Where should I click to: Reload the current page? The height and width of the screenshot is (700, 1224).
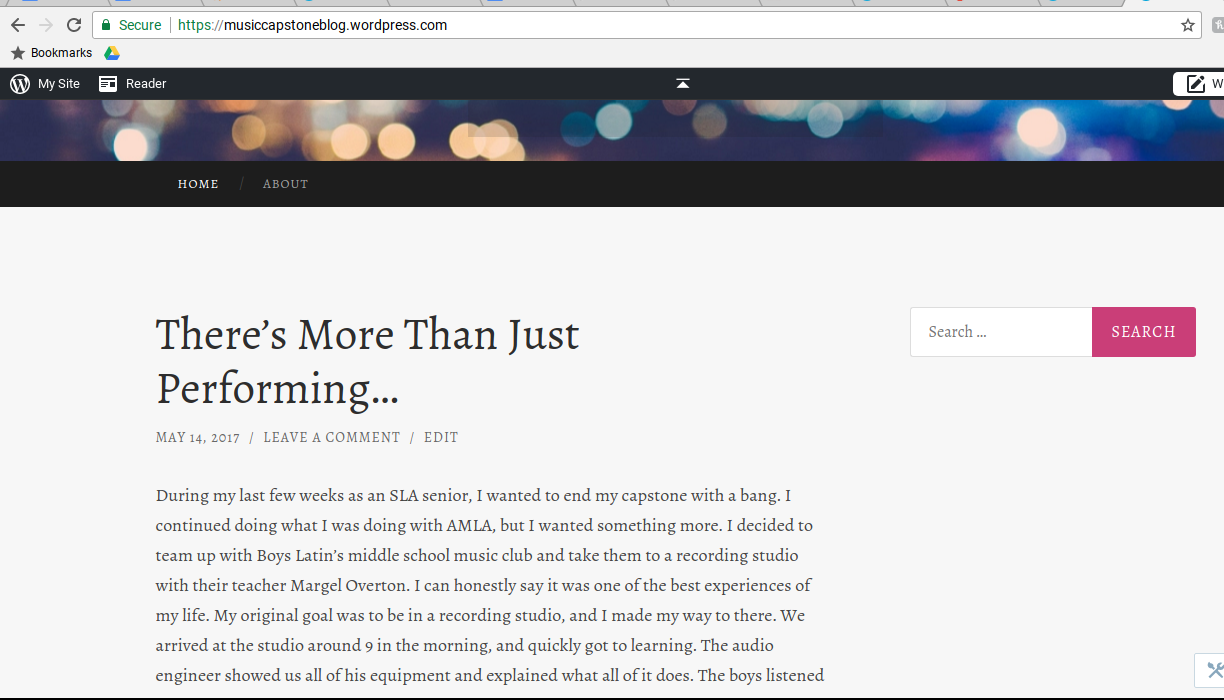point(74,25)
